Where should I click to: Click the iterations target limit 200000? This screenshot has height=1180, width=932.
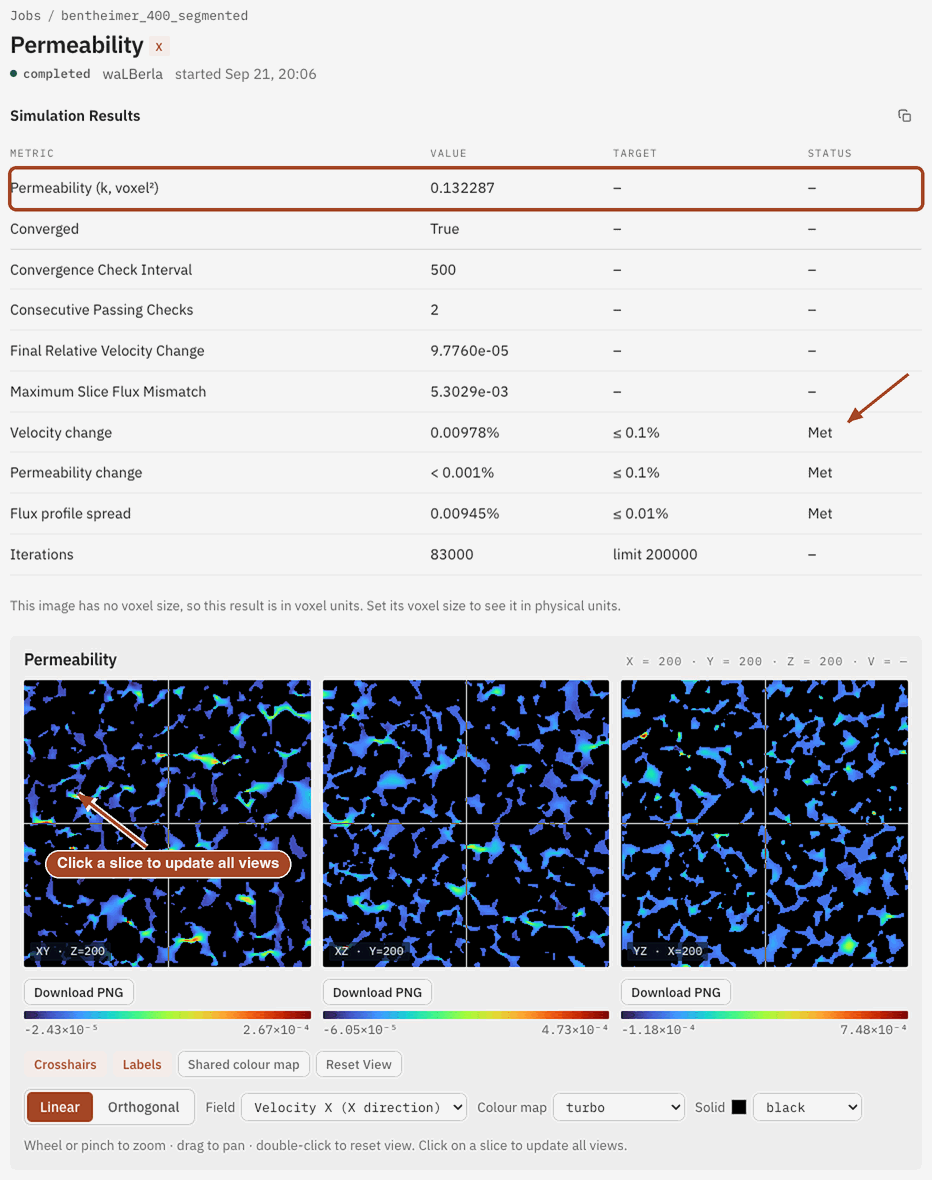click(655, 555)
